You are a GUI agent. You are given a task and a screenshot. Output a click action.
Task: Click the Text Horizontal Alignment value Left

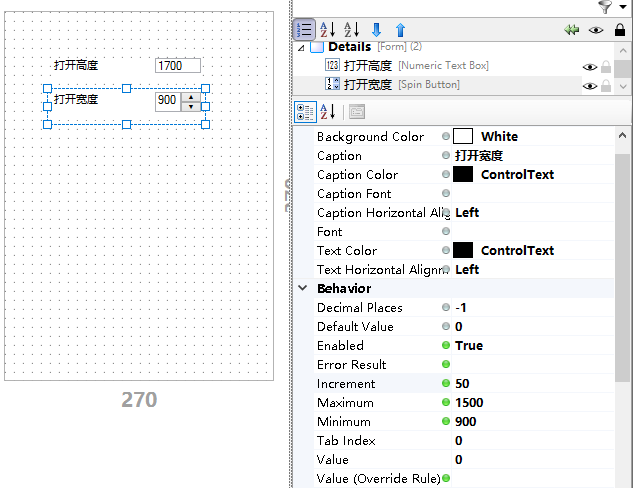pyautogui.click(x=467, y=269)
